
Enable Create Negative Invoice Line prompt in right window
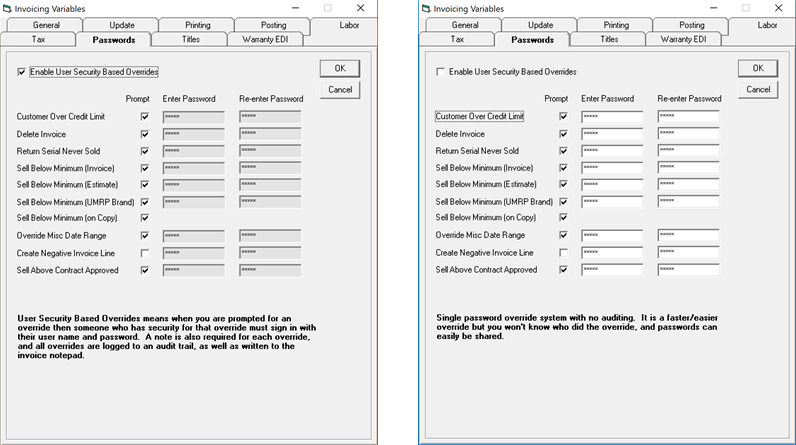click(563, 252)
